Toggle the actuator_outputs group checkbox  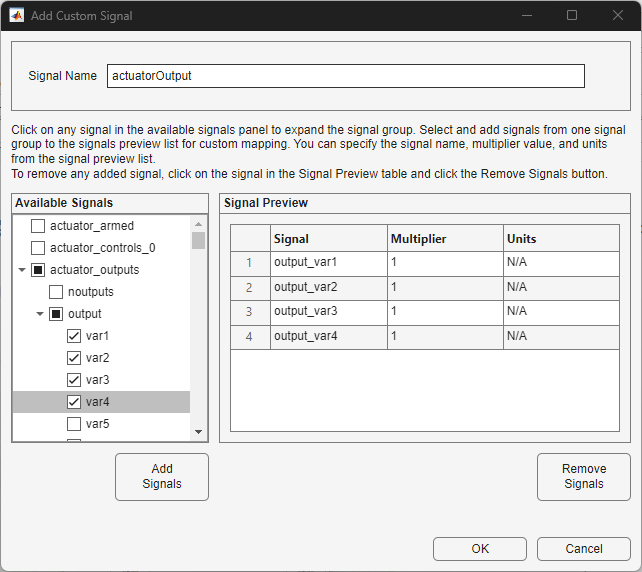[38, 270]
